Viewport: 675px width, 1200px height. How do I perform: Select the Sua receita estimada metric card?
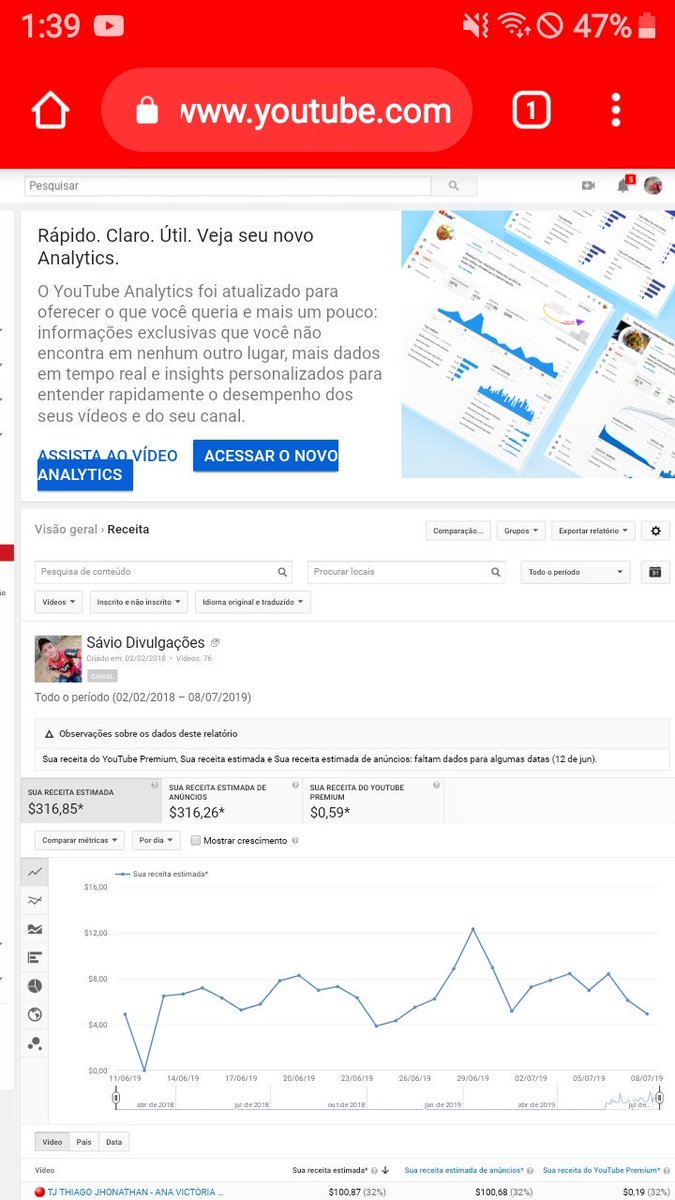pyautogui.click(x=91, y=800)
